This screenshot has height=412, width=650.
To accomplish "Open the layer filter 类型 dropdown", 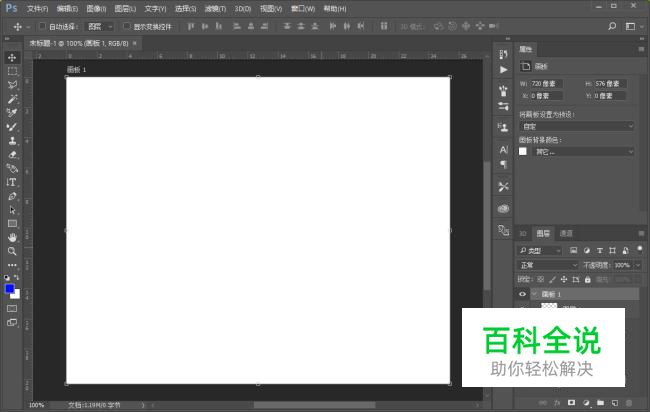I will (x=540, y=250).
